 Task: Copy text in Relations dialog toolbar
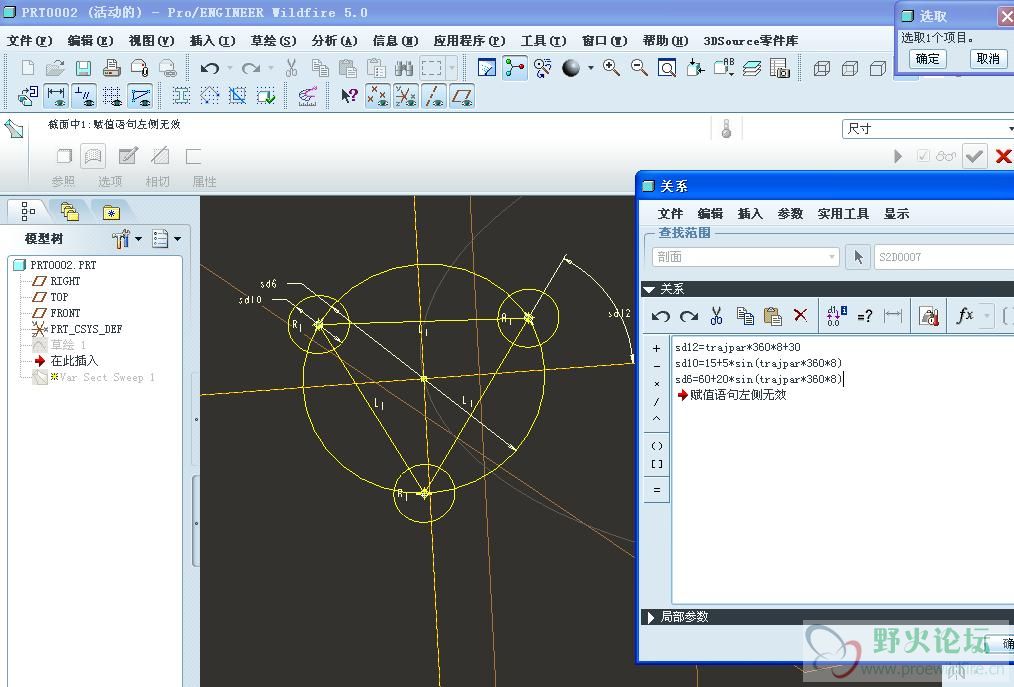pos(745,316)
